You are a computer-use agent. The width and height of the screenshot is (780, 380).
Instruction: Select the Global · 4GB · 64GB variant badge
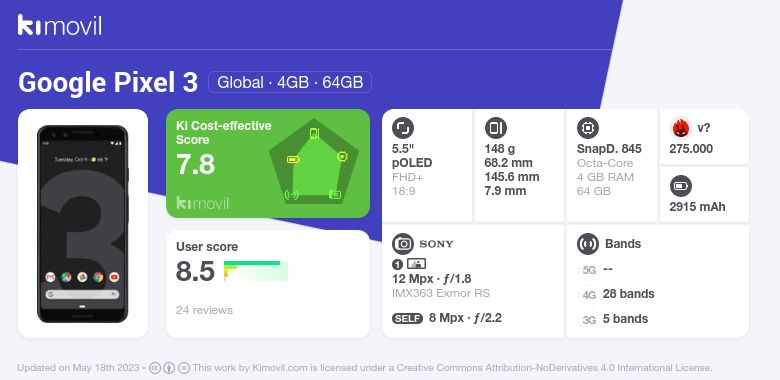point(290,82)
